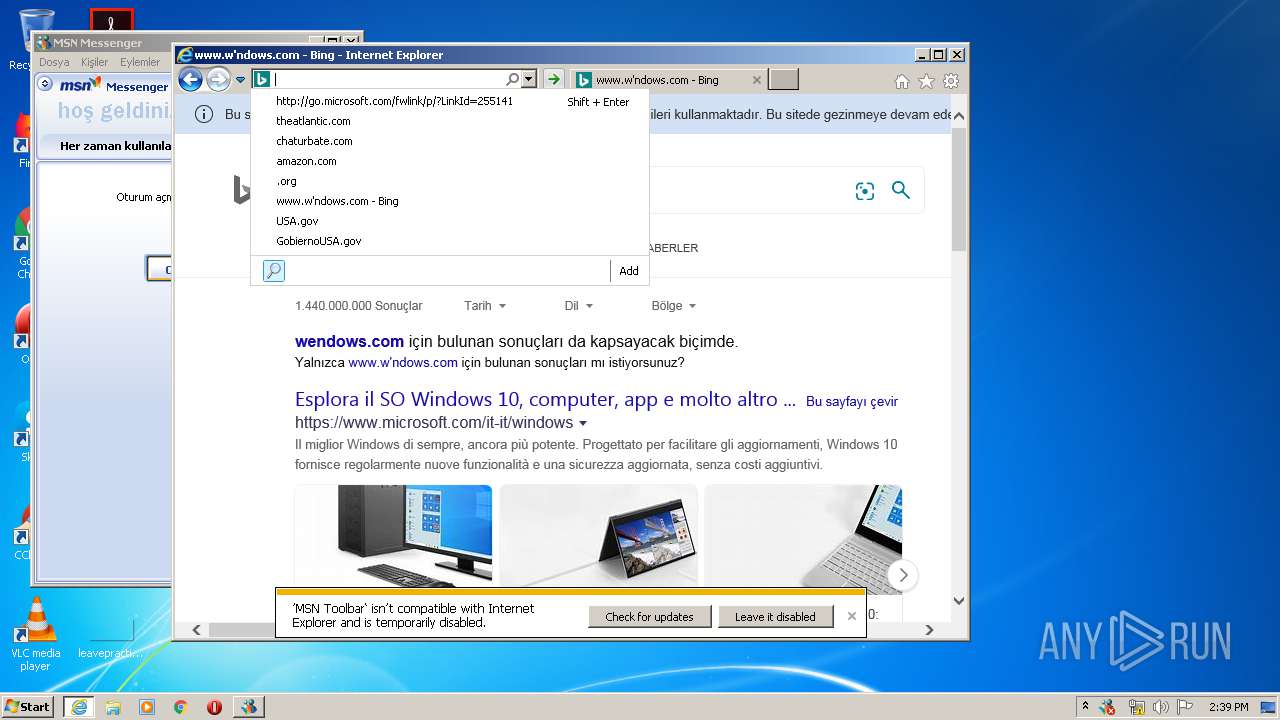Click the wendows.com suggested link
1280x720 pixels.
coord(349,341)
